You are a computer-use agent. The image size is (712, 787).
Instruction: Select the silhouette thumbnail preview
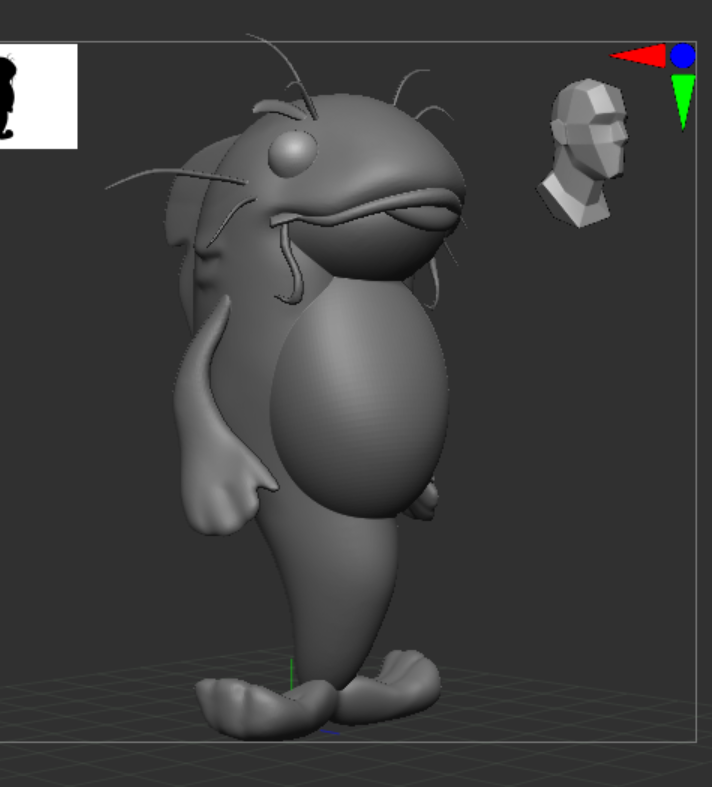(x=39, y=96)
